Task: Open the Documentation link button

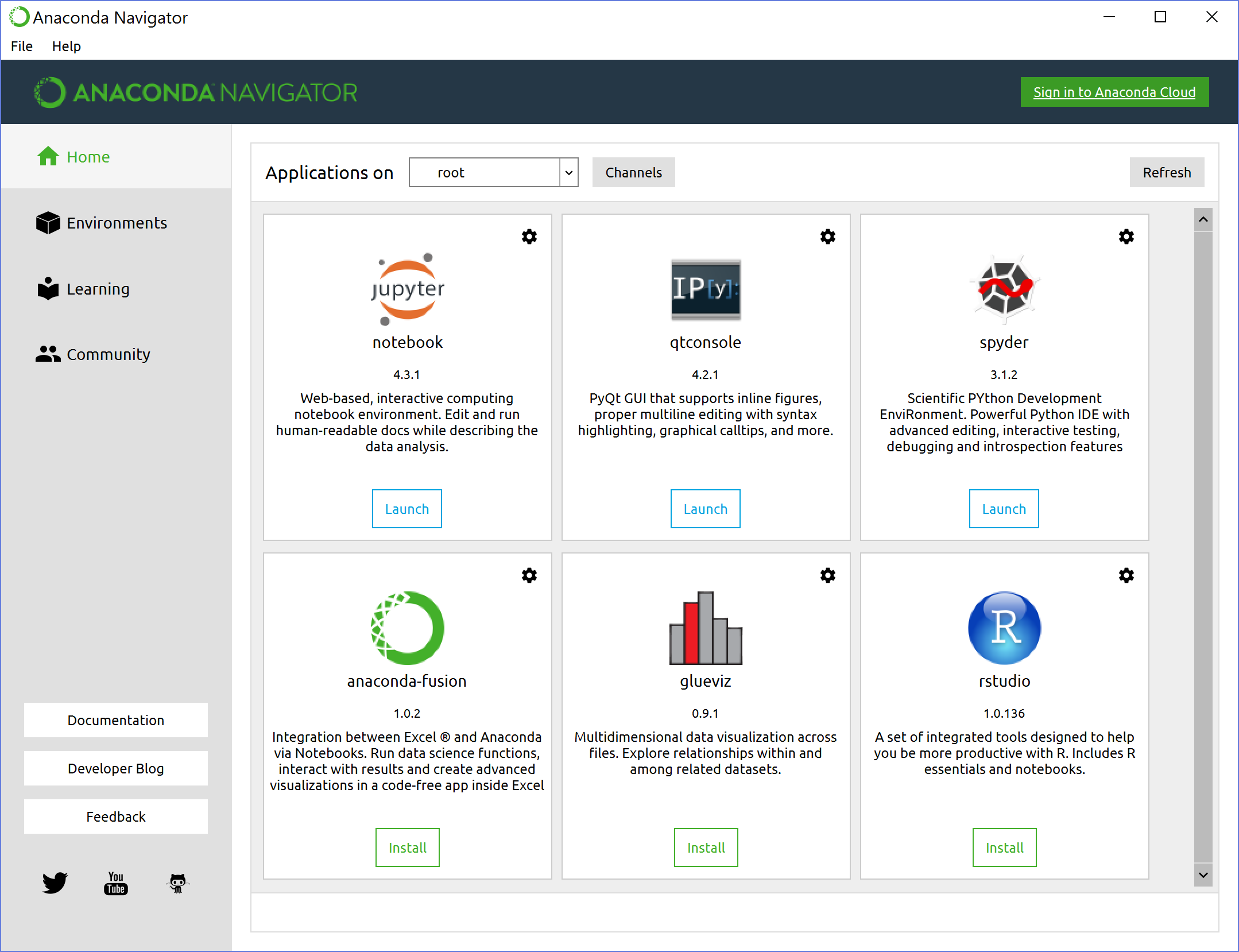Action: [116, 720]
